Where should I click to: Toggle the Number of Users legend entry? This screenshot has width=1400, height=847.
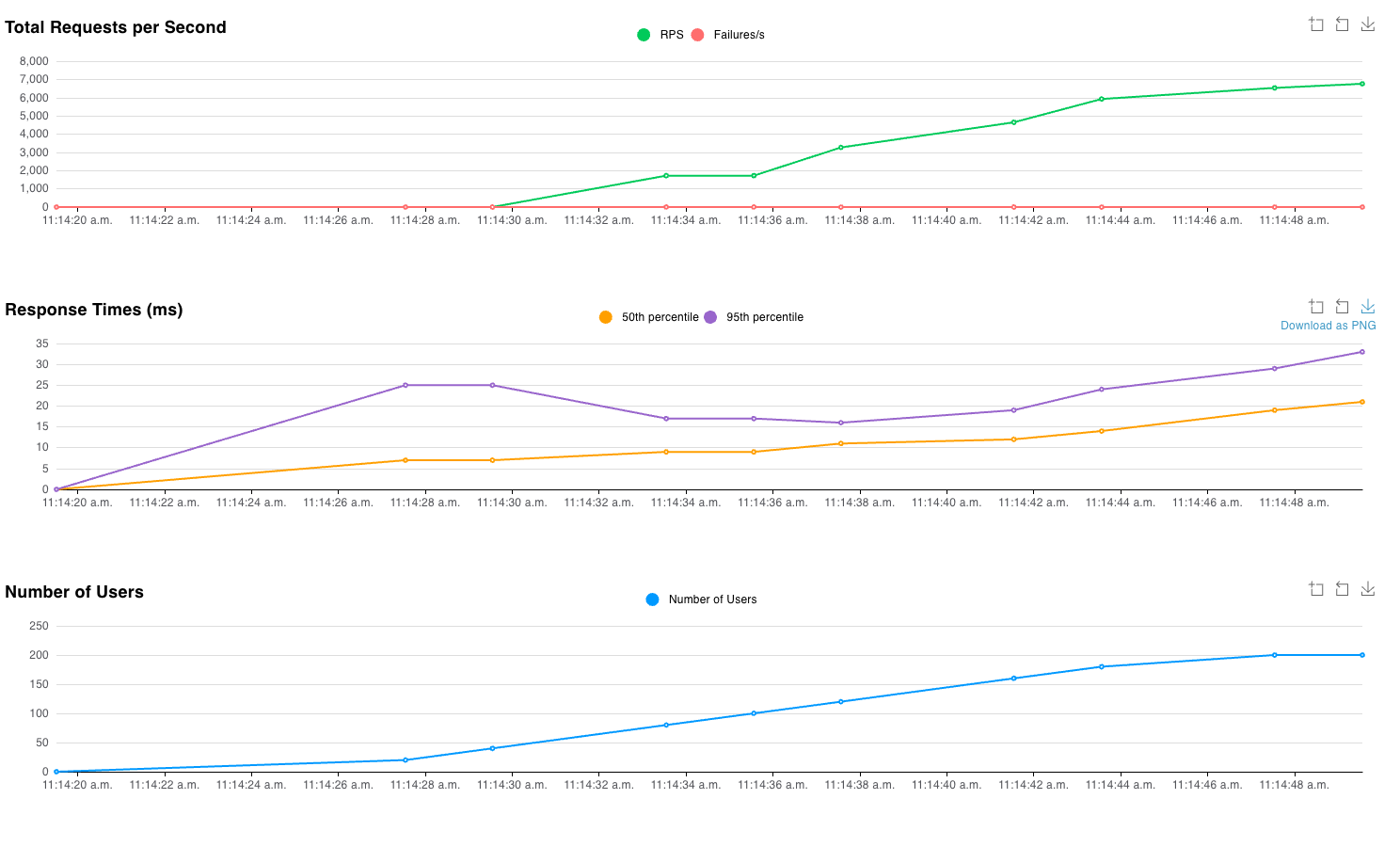pos(701,599)
